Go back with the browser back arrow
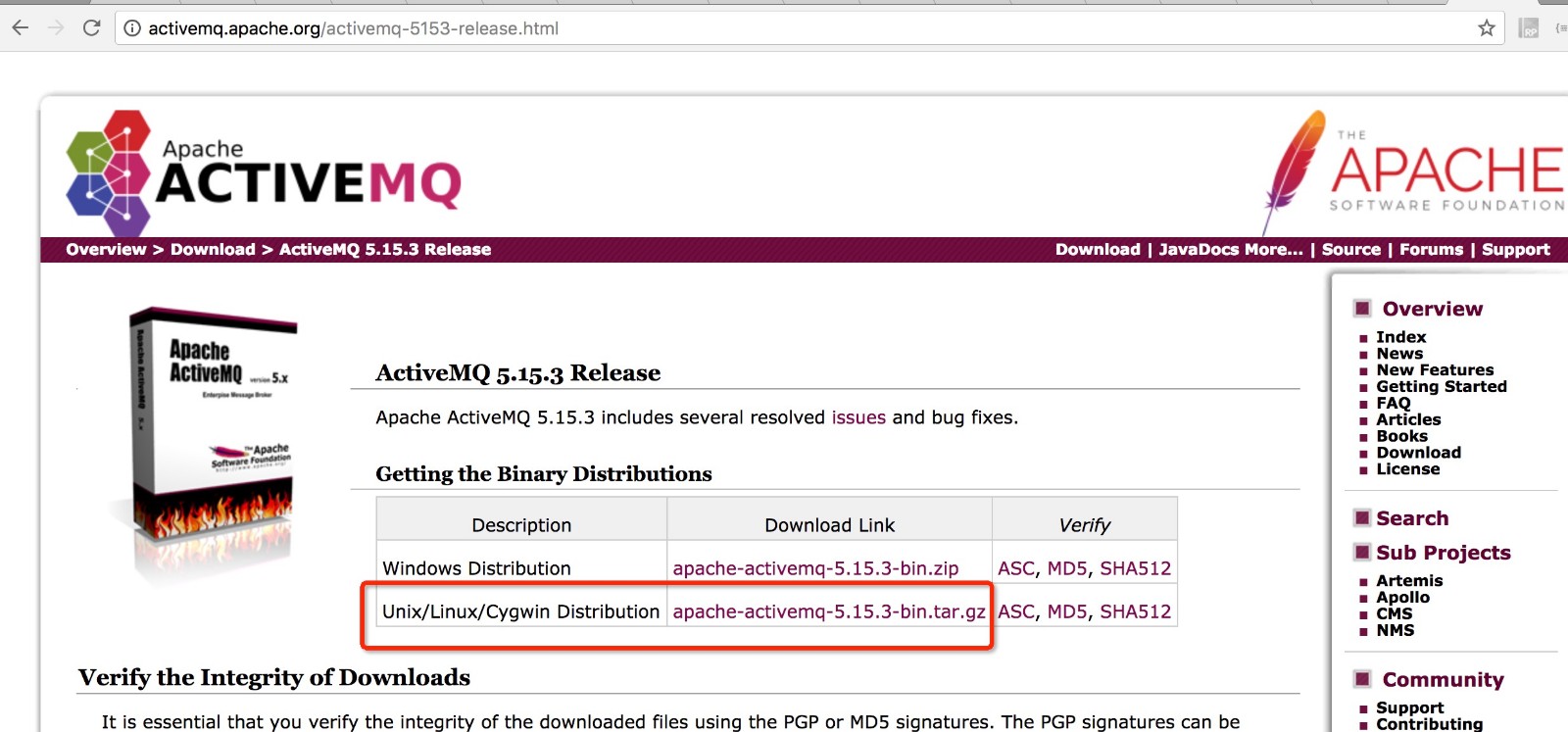 click(20, 27)
